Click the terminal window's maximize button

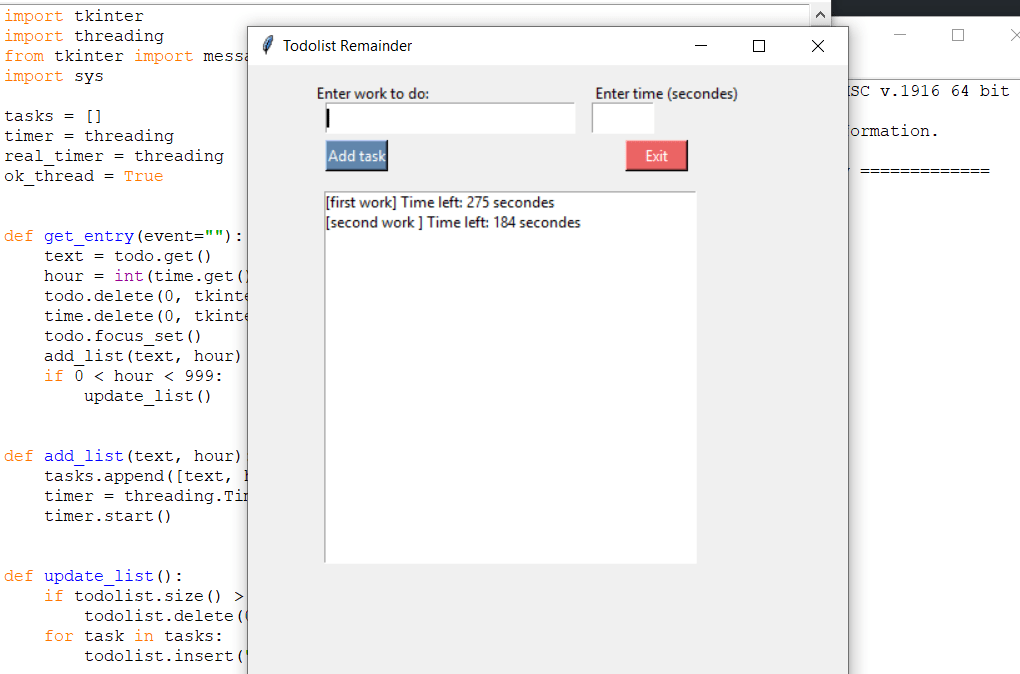click(x=957, y=33)
